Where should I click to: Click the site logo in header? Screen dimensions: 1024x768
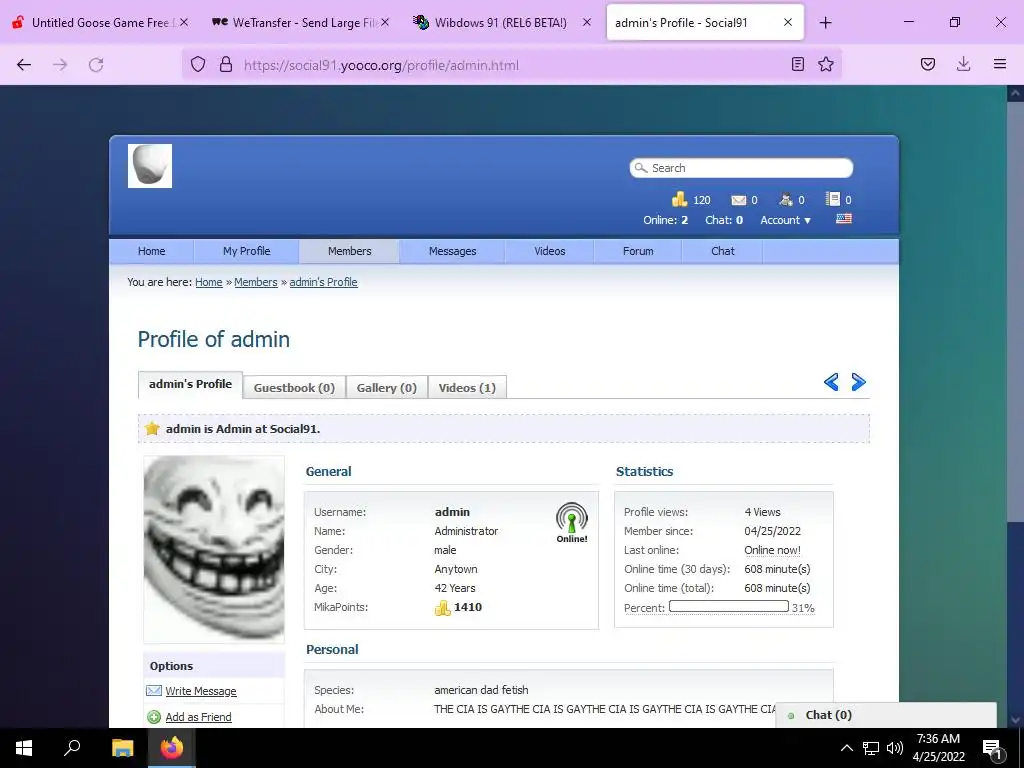150,166
